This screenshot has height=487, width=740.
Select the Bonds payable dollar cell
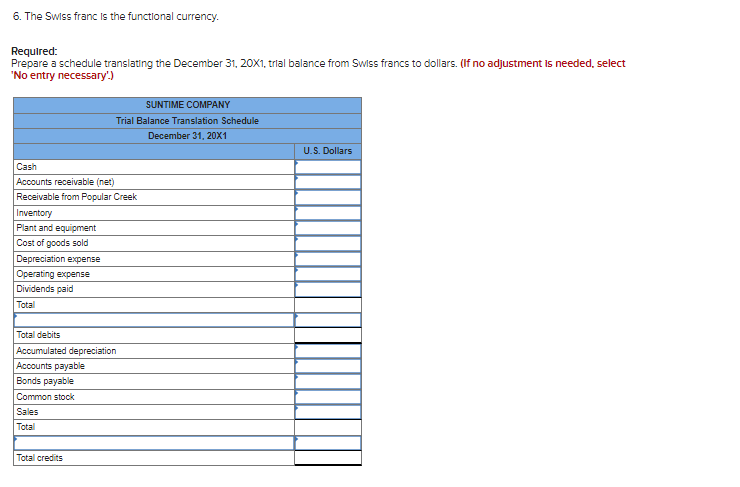tap(328, 381)
